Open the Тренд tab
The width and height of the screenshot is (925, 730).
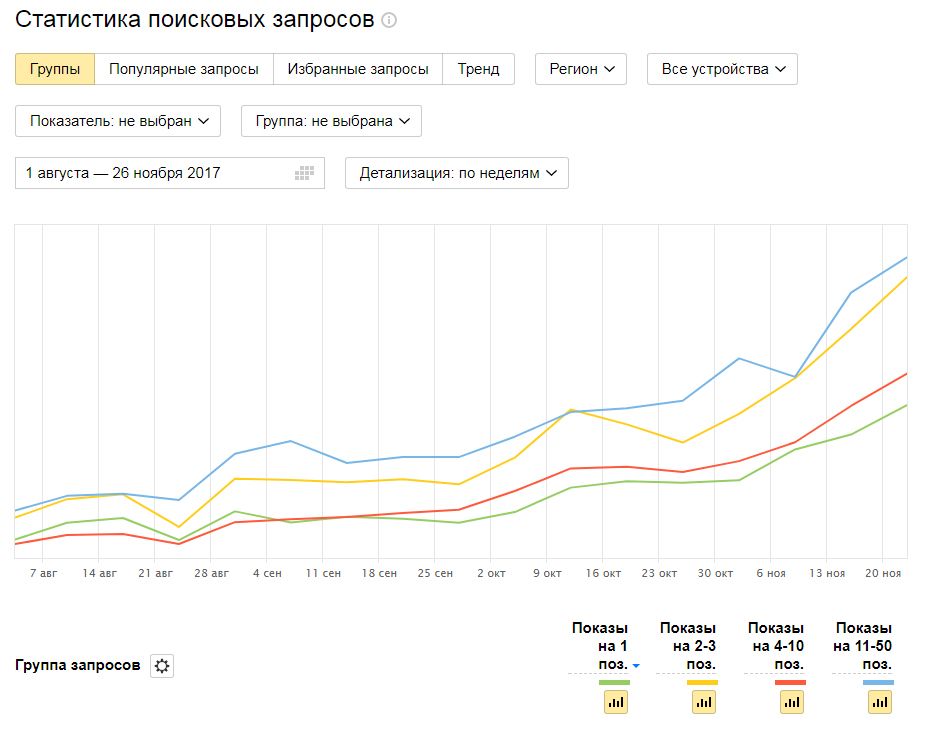coord(478,69)
